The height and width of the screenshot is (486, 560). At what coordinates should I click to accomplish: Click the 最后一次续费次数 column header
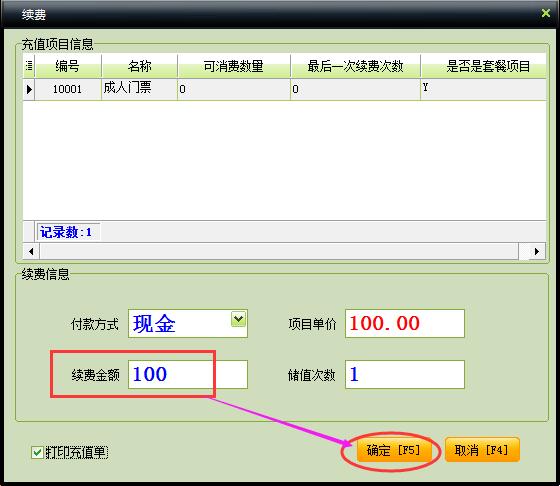point(356,66)
